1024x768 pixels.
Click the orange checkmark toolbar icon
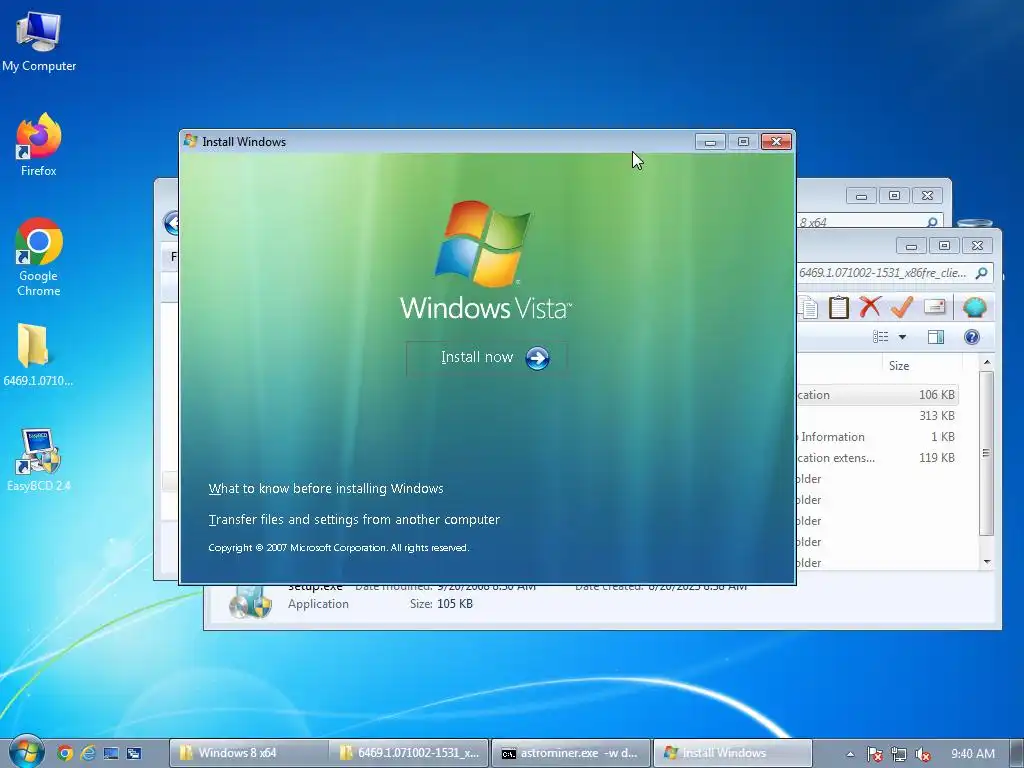(902, 306)
